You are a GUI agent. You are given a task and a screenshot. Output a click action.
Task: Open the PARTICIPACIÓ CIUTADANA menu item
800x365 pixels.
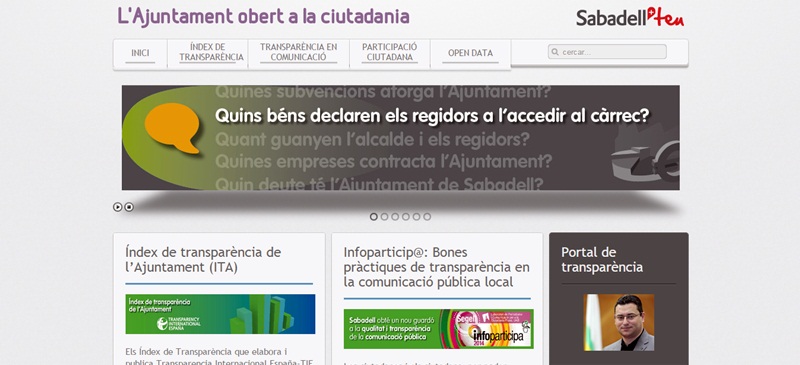390,53
